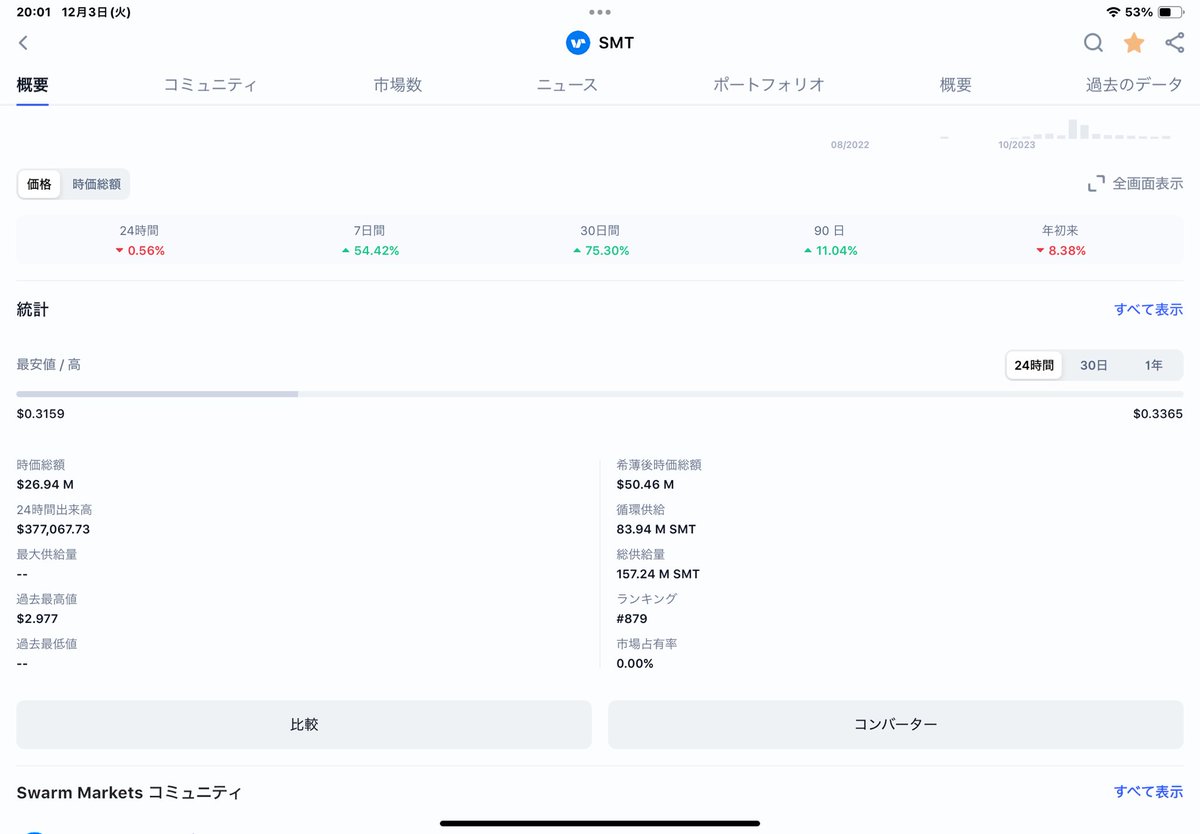Tap the status bar clock 20:01
The height and width of the screenshot is (834, 1200).
(x=33, y=12)
